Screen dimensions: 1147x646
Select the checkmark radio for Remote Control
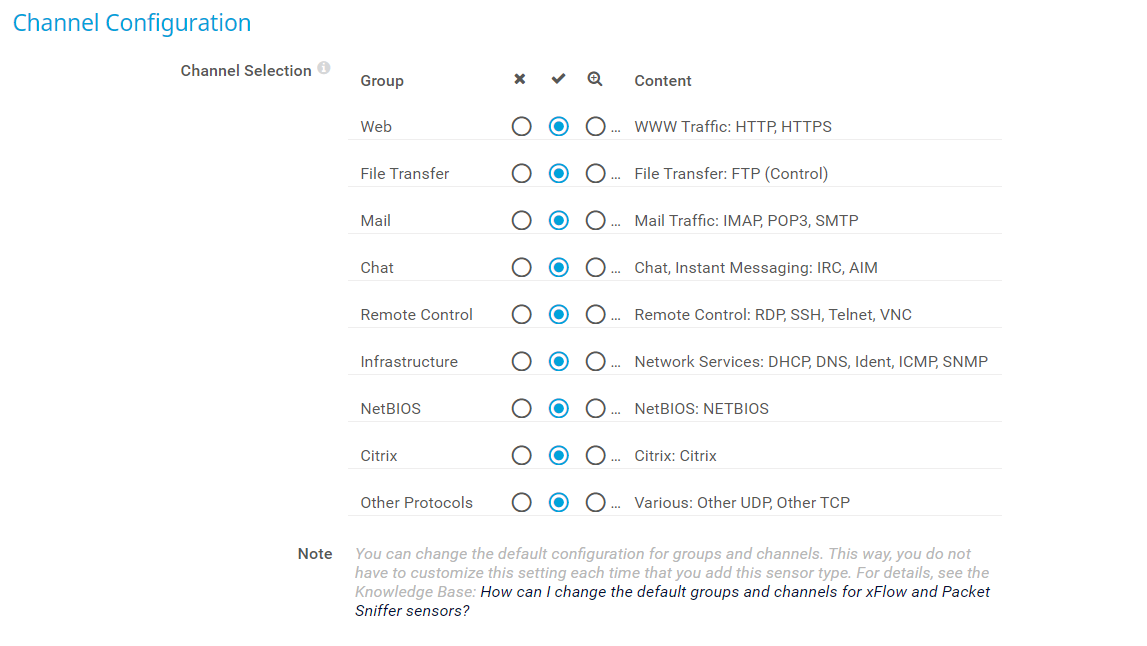558,314
